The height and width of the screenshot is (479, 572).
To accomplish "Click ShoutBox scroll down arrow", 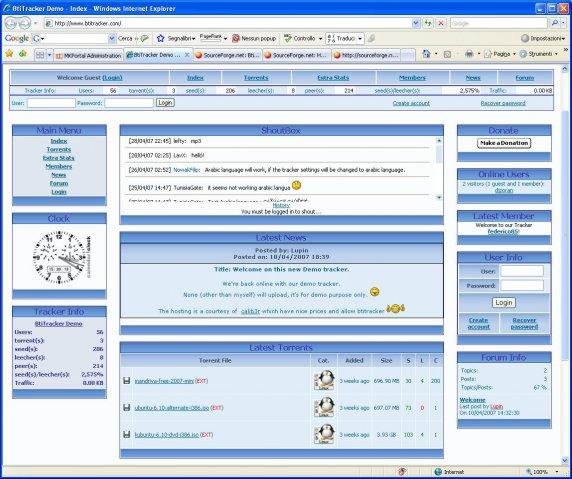I will [439, 197].
